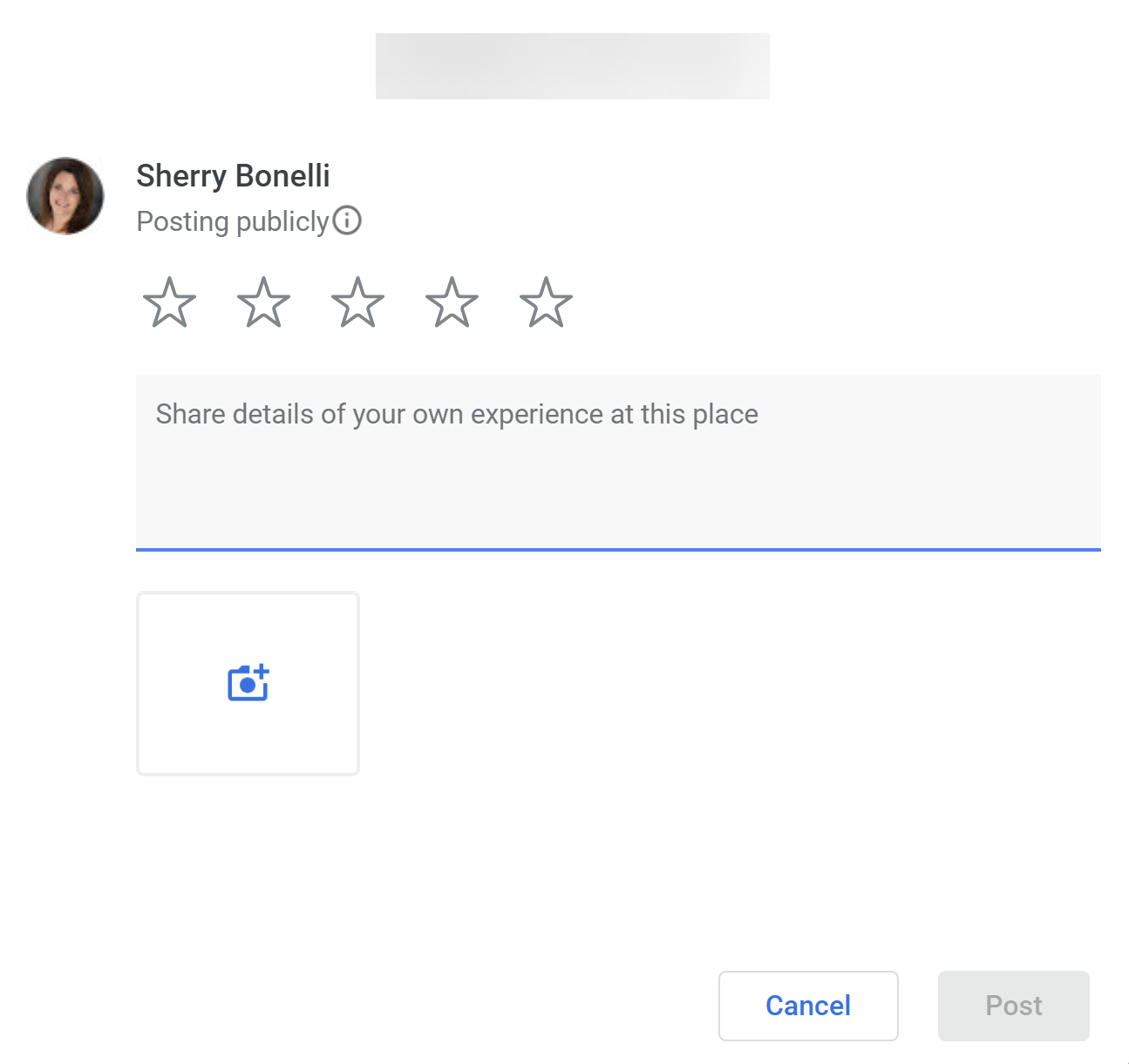Click Sherry Bonelli's profile picture
This screenshot has height=1064, width=1129.
[65, 195]
